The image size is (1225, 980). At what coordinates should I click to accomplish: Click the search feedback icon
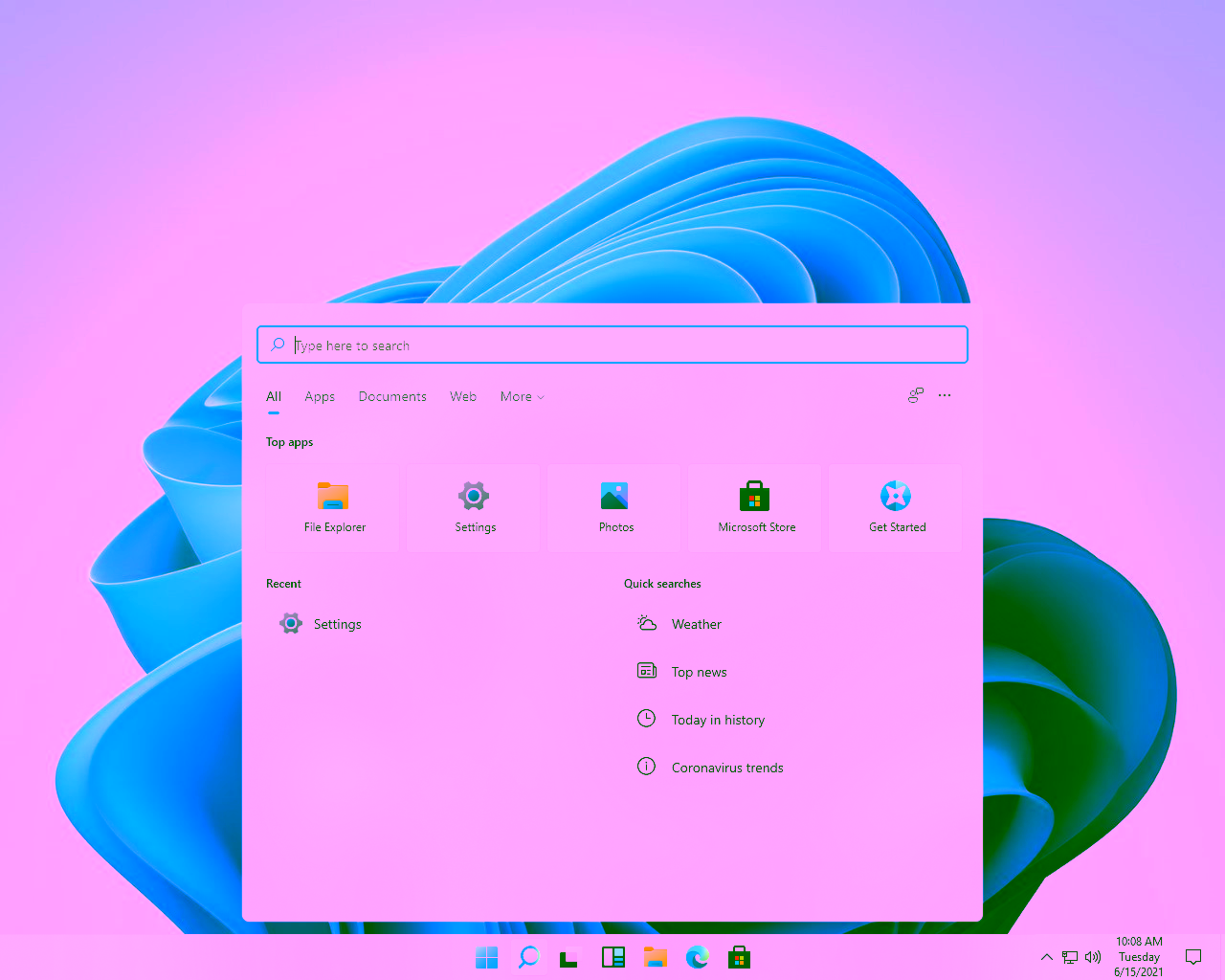click(916, 395)
